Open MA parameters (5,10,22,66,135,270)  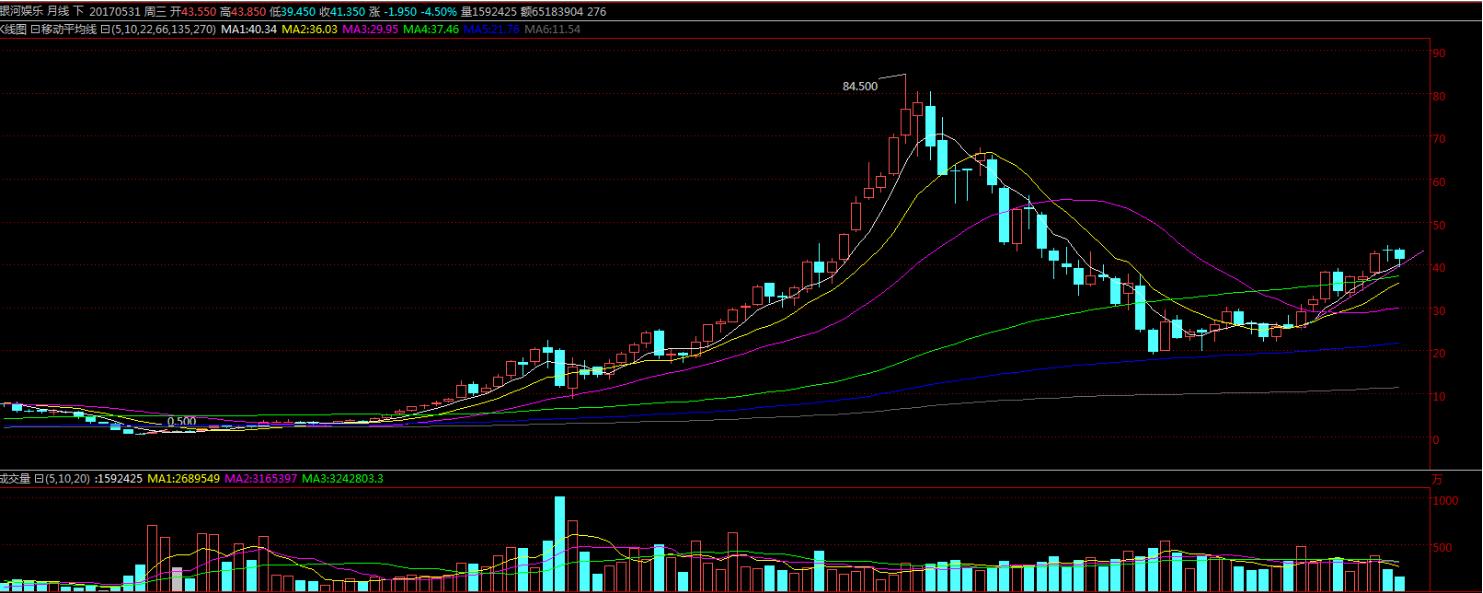point(163,29)
